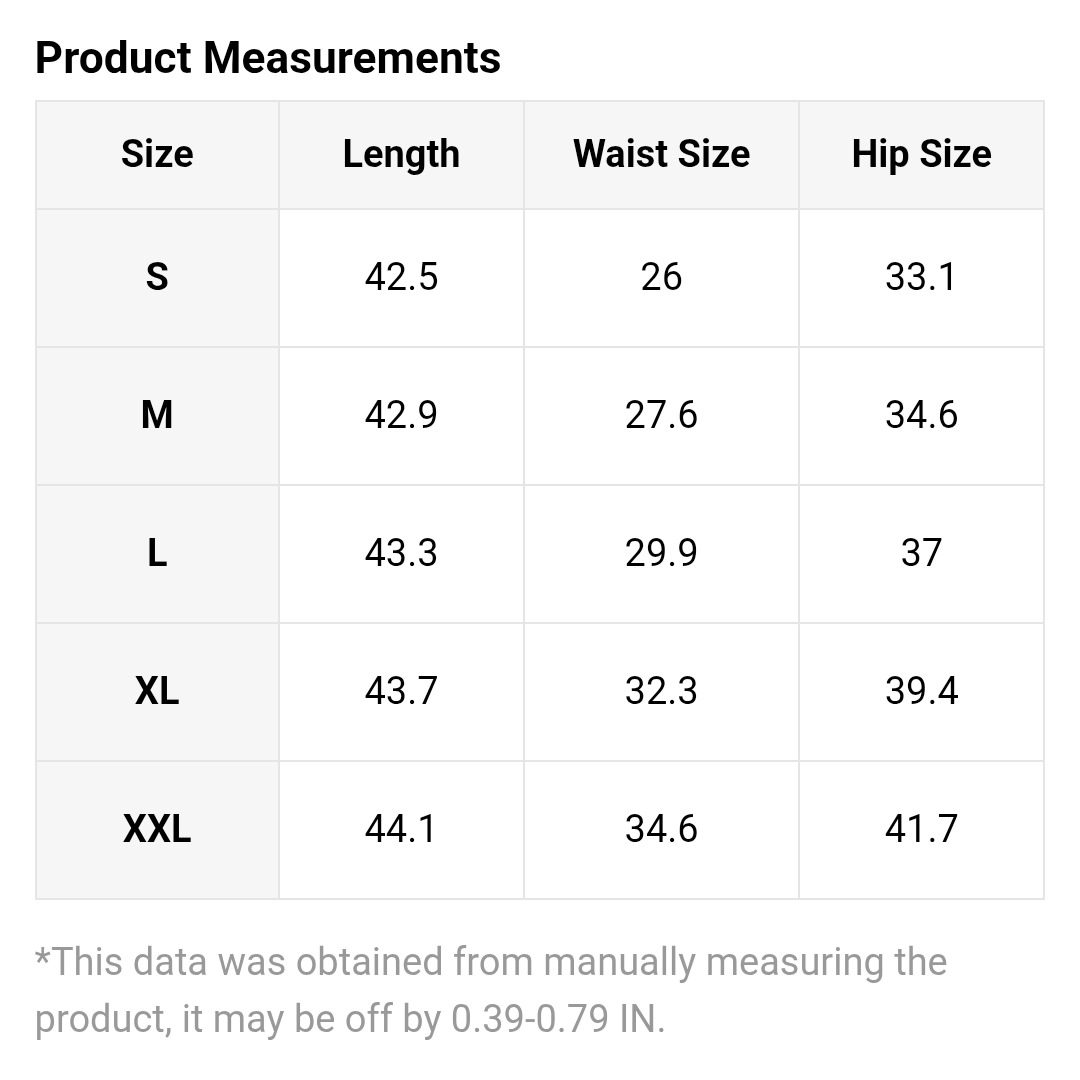This screenshot has width=1080, height=1080.
Task: Click the Waist Size column header
Action: pyautogui.click(x=661, y=154)
